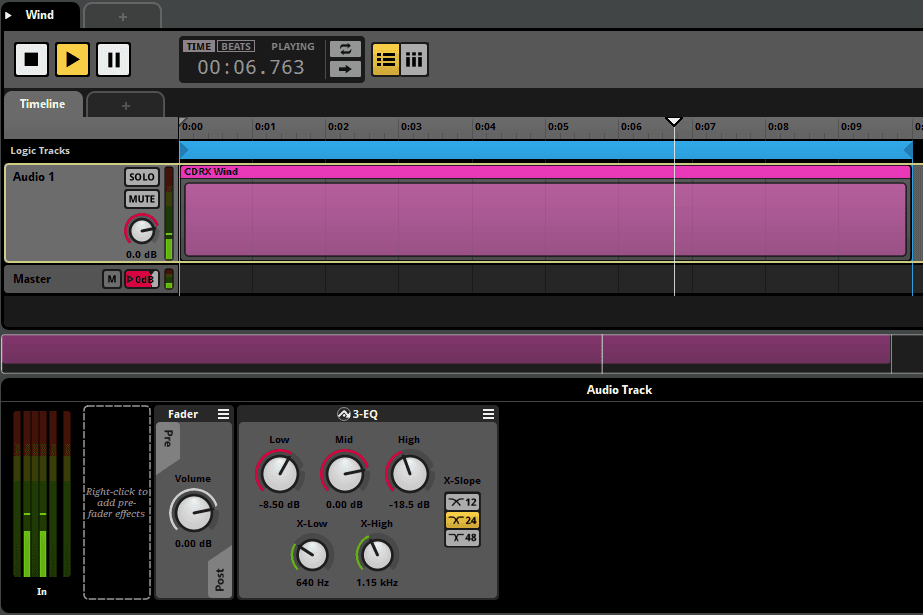Screen dimensions: 923x615
Task: Select the 48 X-Slope option
Action: [462, 538]
